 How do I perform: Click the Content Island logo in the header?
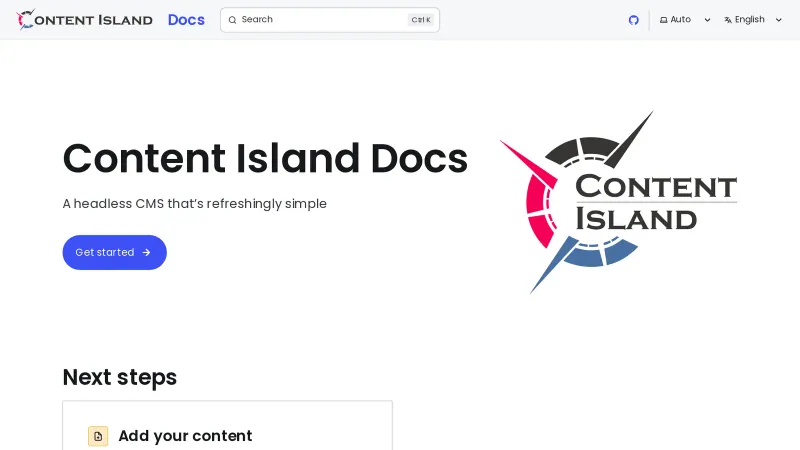pyautogui.click(x=85, y=20)
